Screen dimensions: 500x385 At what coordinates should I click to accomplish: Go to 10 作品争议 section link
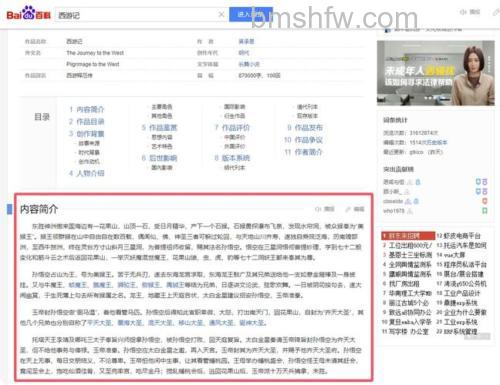tap(303, 140)
